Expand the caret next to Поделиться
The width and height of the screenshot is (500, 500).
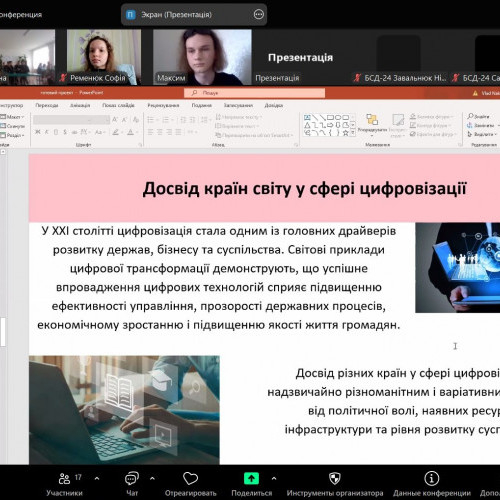(x=274, y=478)
